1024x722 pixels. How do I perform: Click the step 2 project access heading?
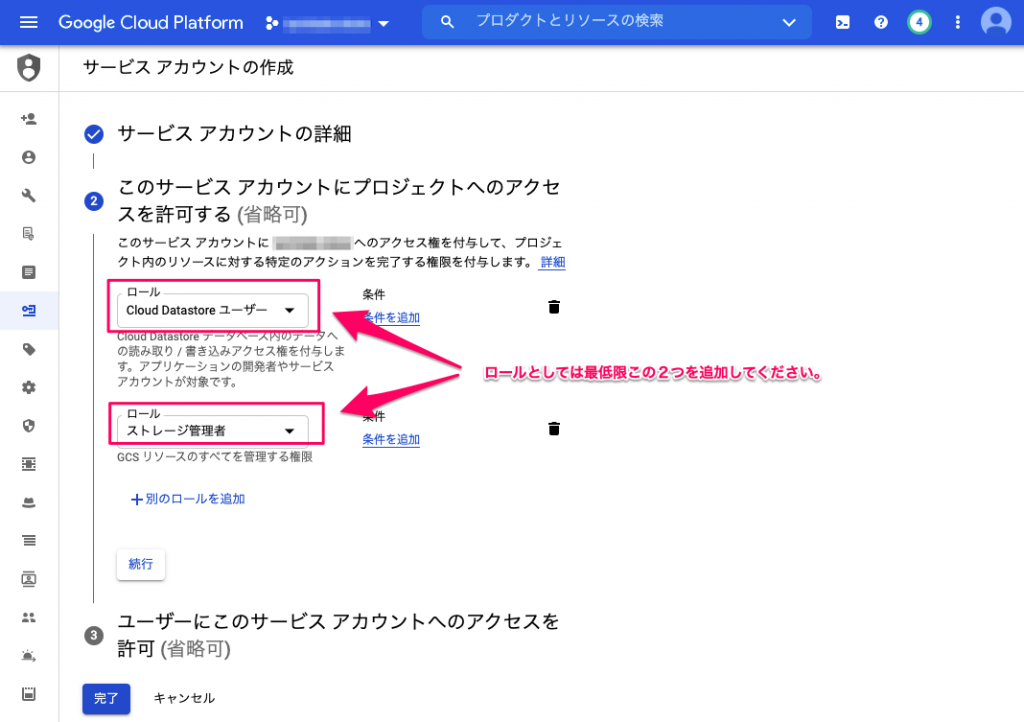pos(339,200)
